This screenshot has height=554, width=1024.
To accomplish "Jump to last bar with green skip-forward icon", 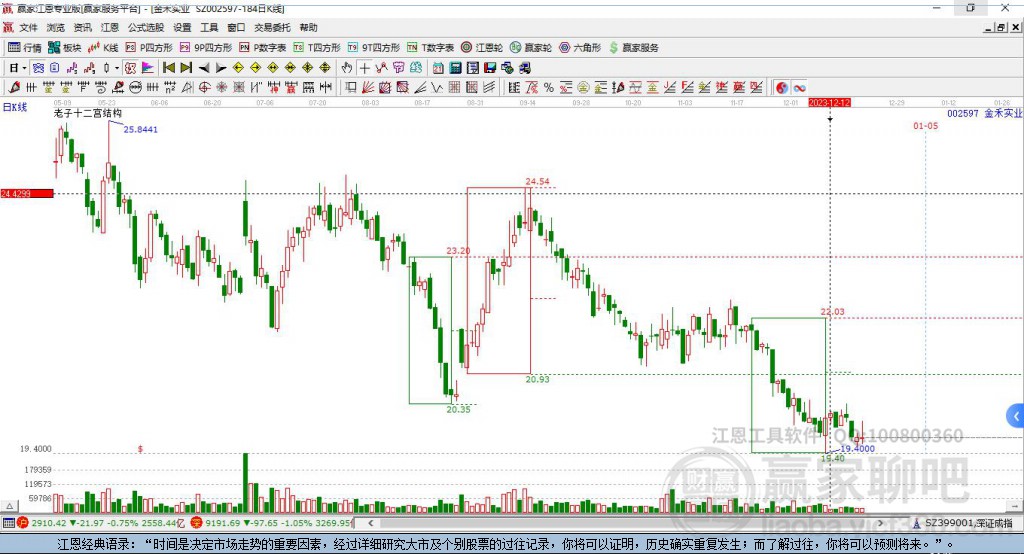I will [186, 67].
